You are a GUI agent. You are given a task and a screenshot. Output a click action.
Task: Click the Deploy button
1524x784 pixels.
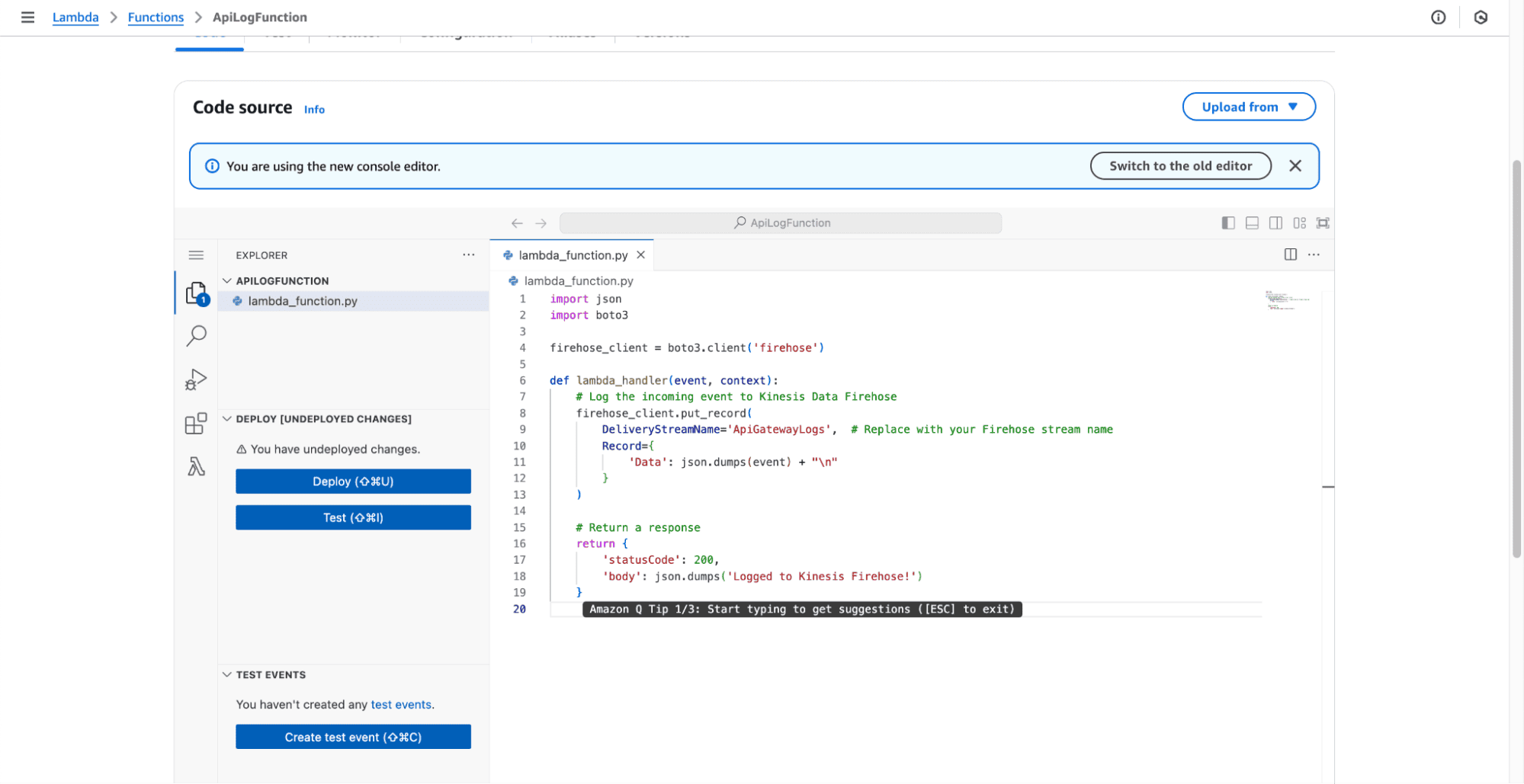pos(353,482)
